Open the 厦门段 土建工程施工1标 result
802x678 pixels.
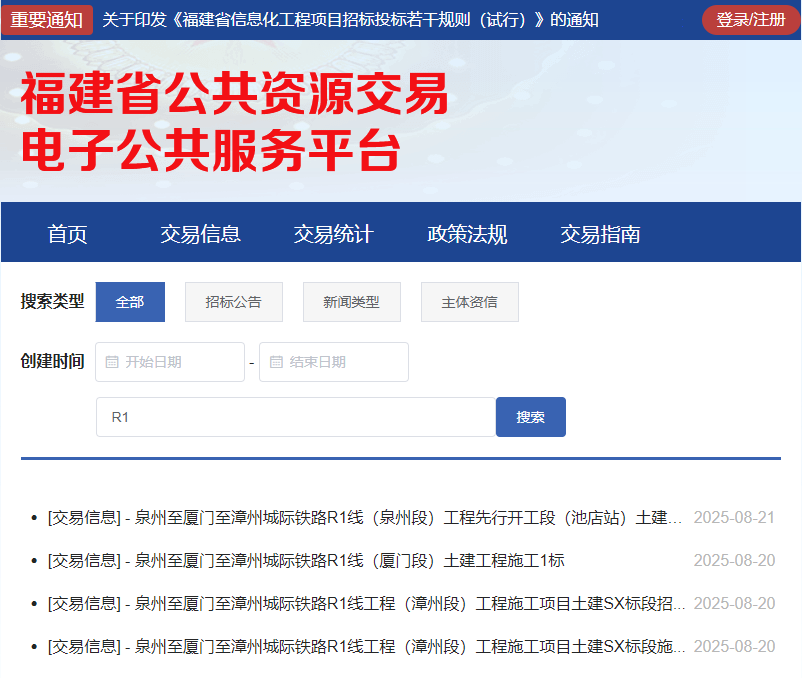(x=306, y=561)
